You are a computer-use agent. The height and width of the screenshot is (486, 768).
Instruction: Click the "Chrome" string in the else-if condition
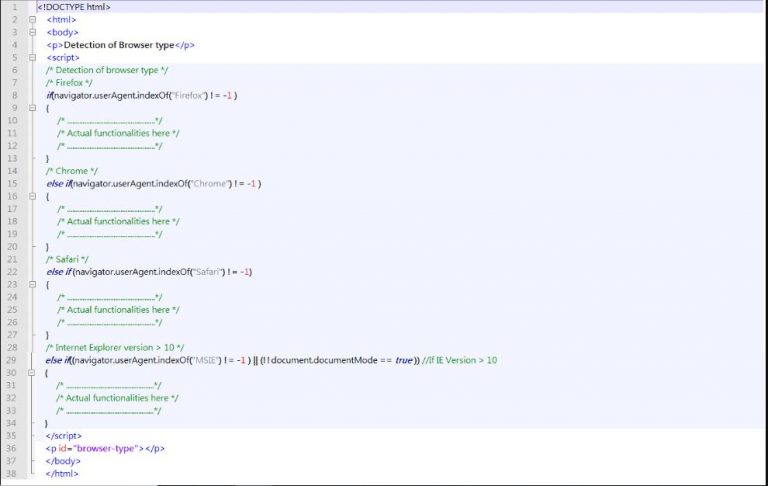[x=210, y=184]
